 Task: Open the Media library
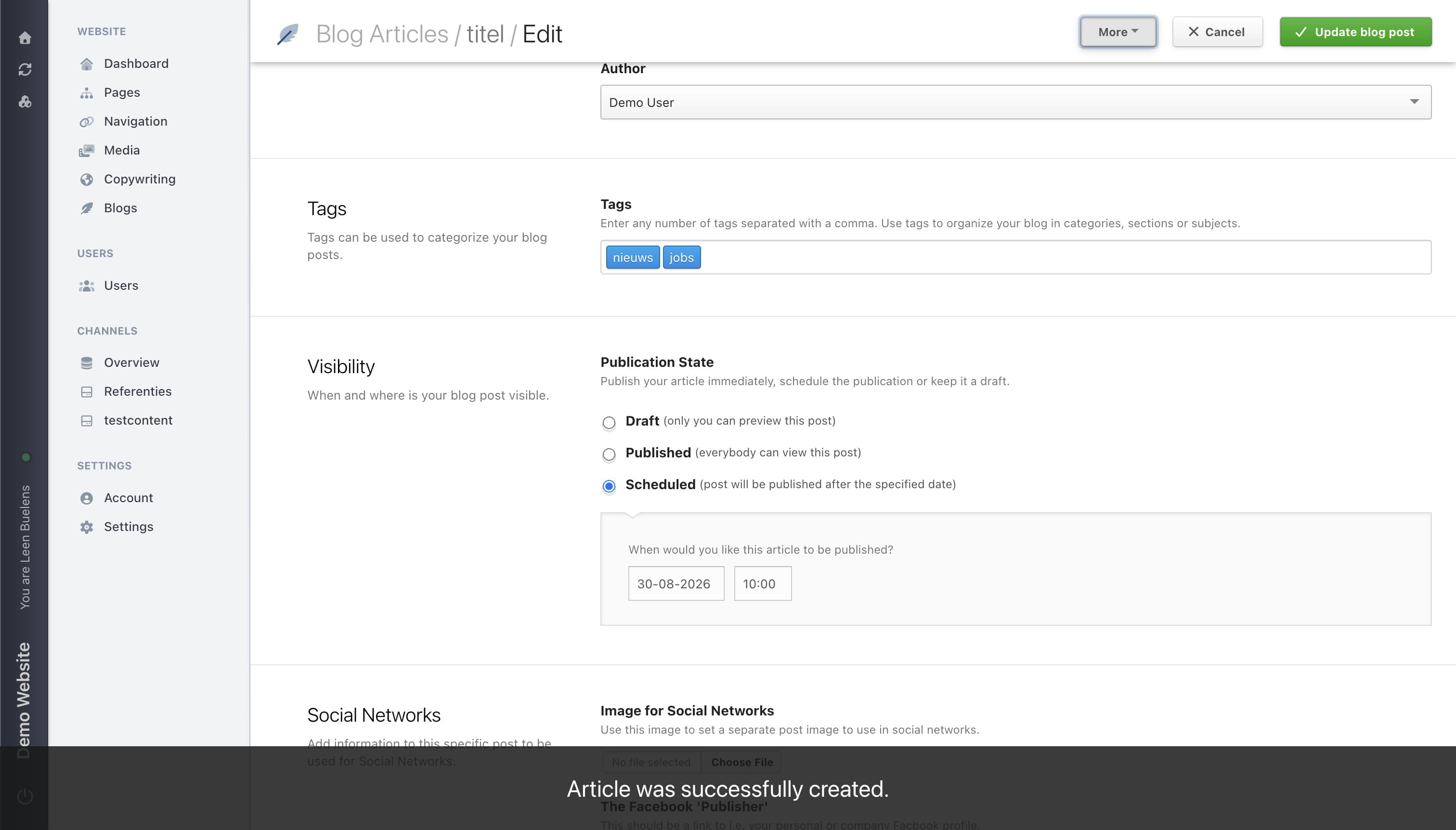pyautogui.click(x=122, y=150)
